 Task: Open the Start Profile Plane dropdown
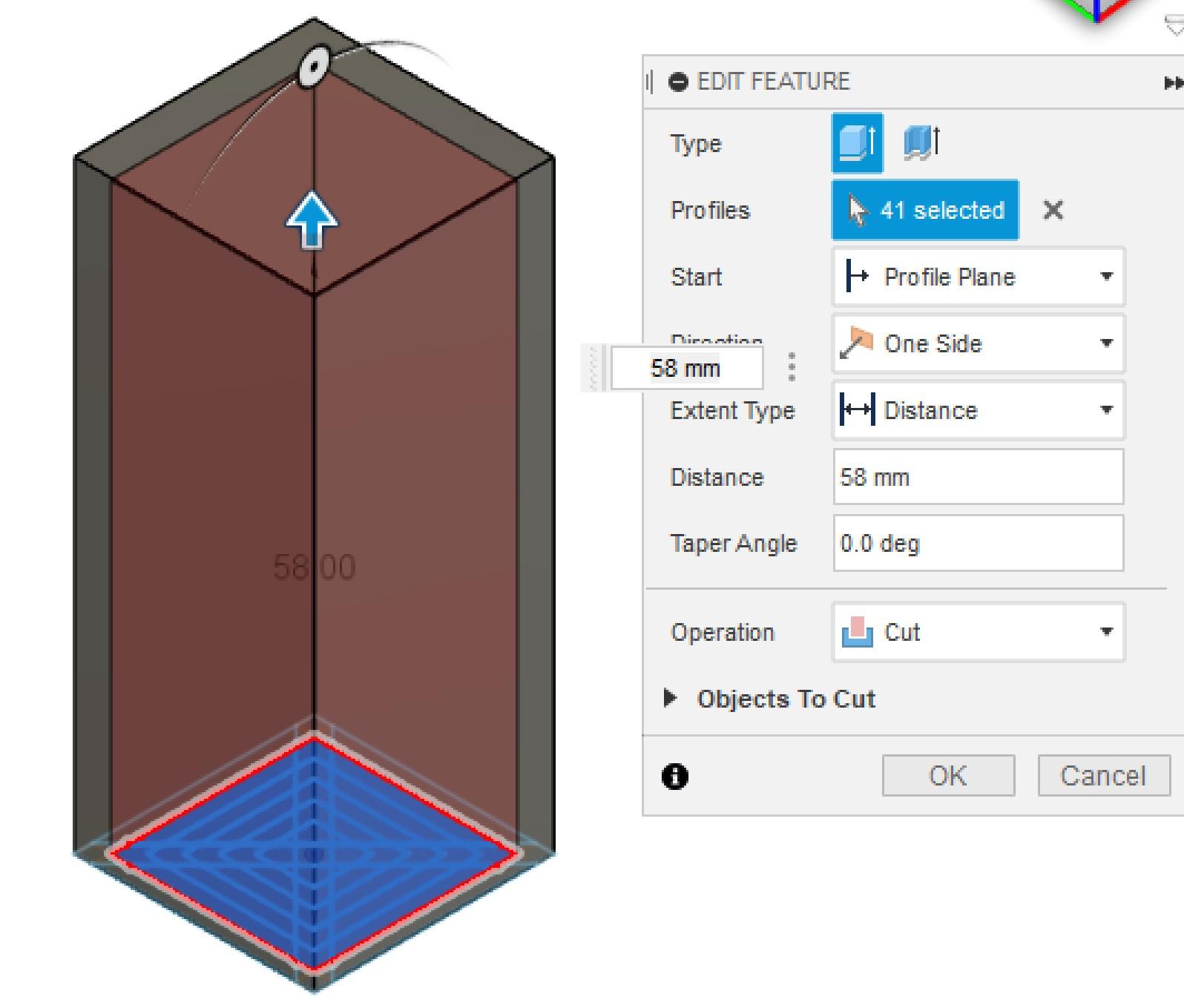(979, 277)
